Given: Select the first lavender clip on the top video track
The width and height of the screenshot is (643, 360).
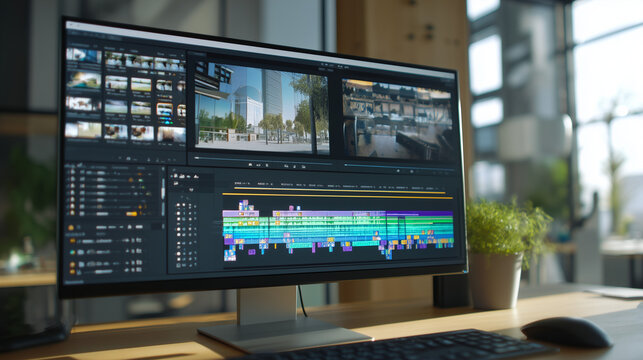Looking at the screenshot, I should pyautogui.click(x=241, y=214).
